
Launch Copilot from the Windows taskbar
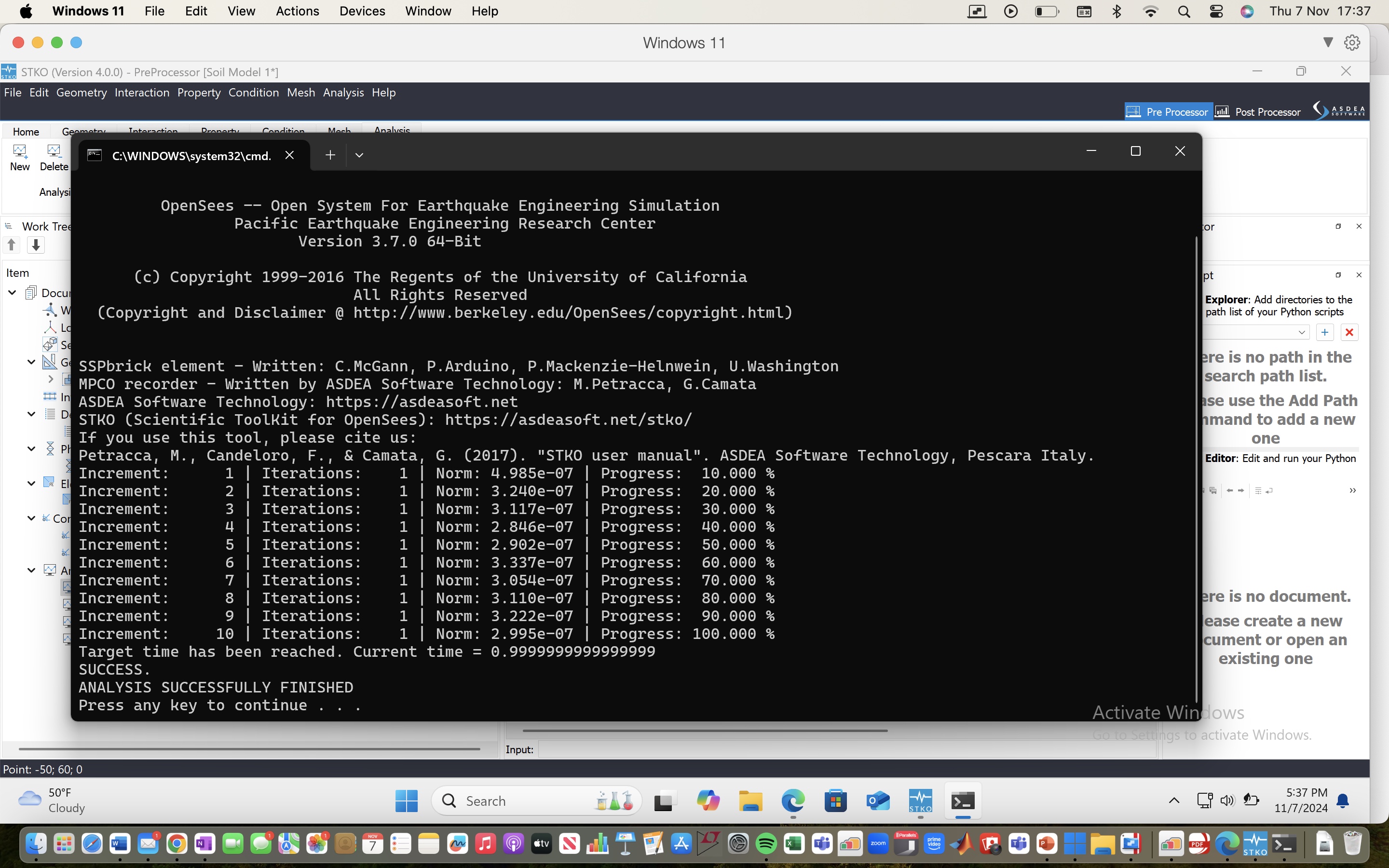[x=708, y=801]
